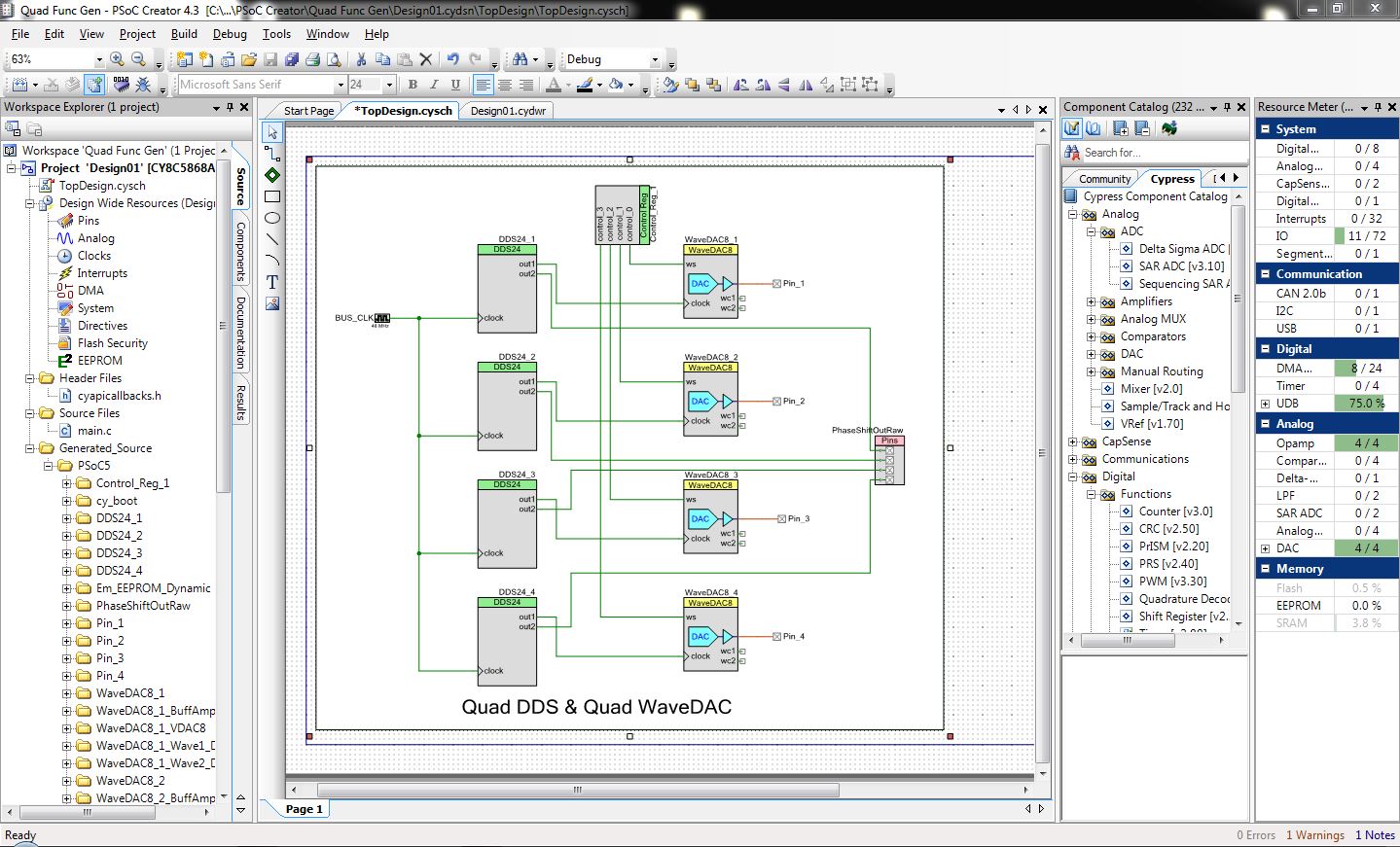The width and height of the screenshot is (1400, 847).
Task: Click the Open folder toolbar icon
Action: (x=249, y=59)
